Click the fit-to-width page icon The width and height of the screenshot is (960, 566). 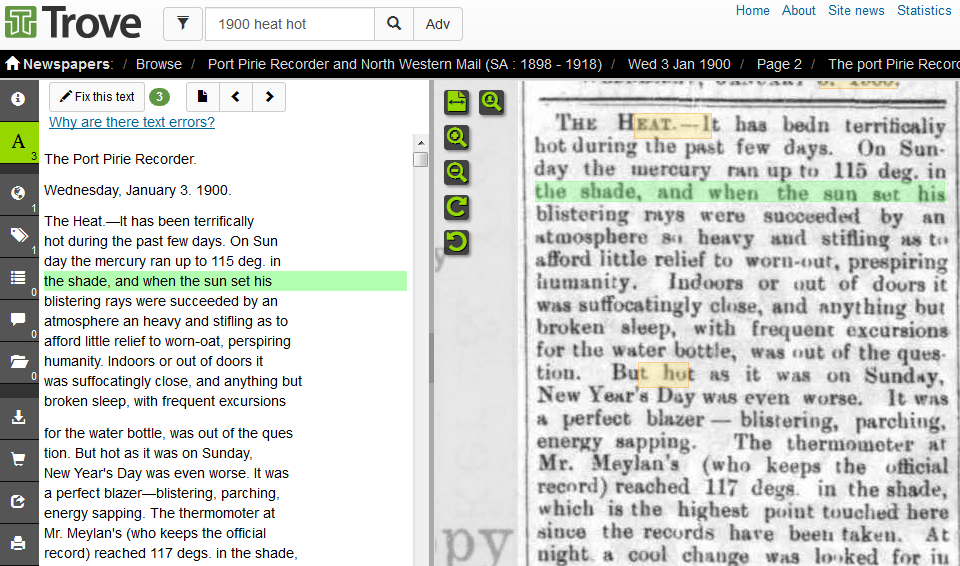click(456, 101)
